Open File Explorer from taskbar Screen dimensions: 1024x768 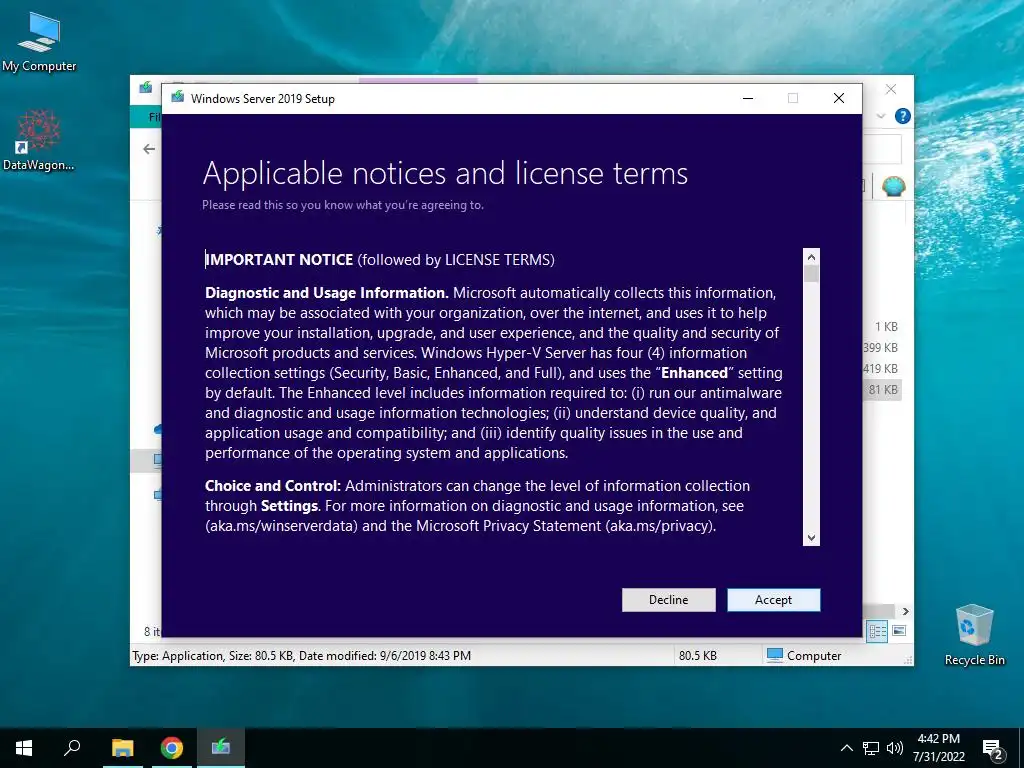click(122, 748)
